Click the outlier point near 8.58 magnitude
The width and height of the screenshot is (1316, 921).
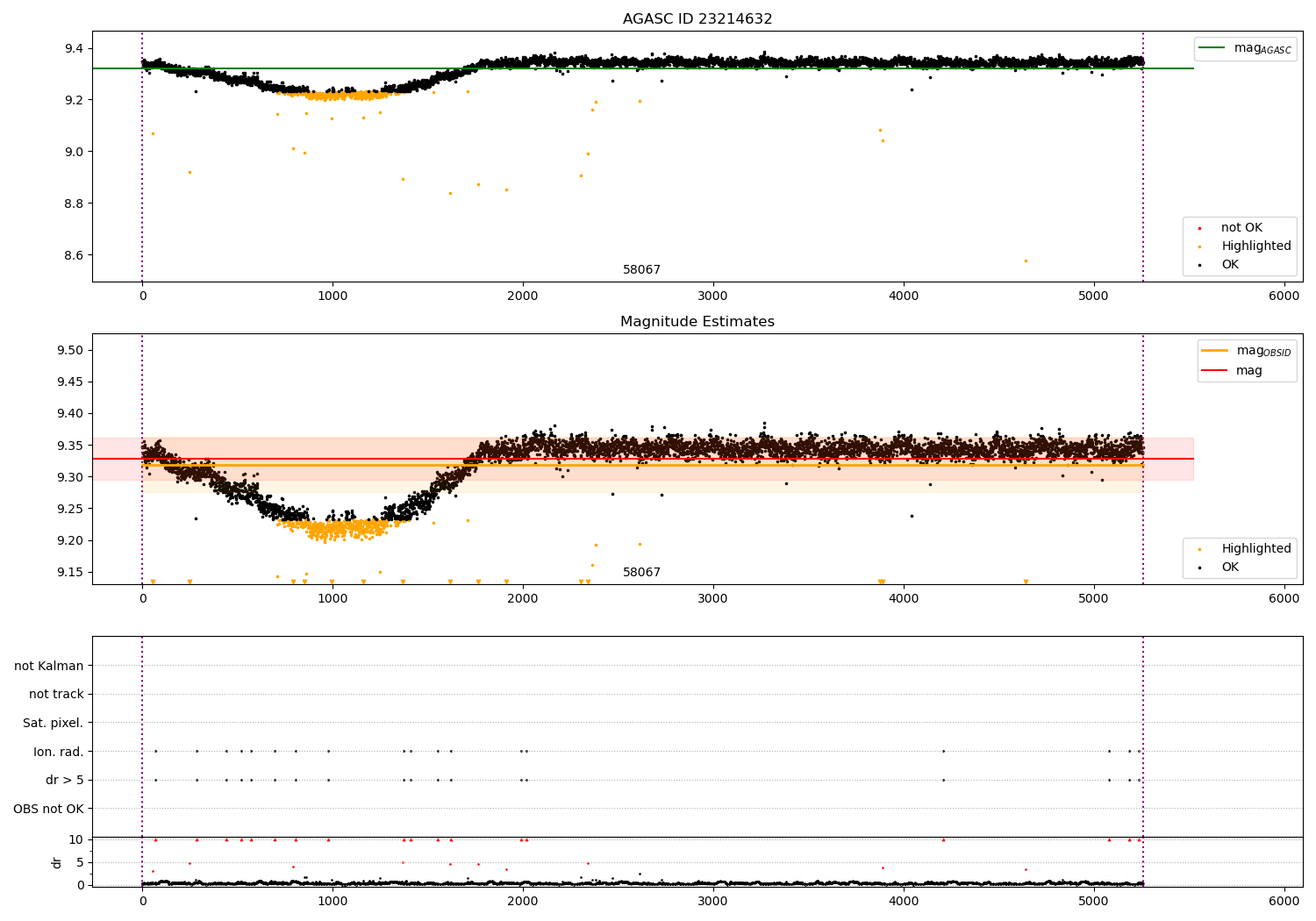[1026, 261]
